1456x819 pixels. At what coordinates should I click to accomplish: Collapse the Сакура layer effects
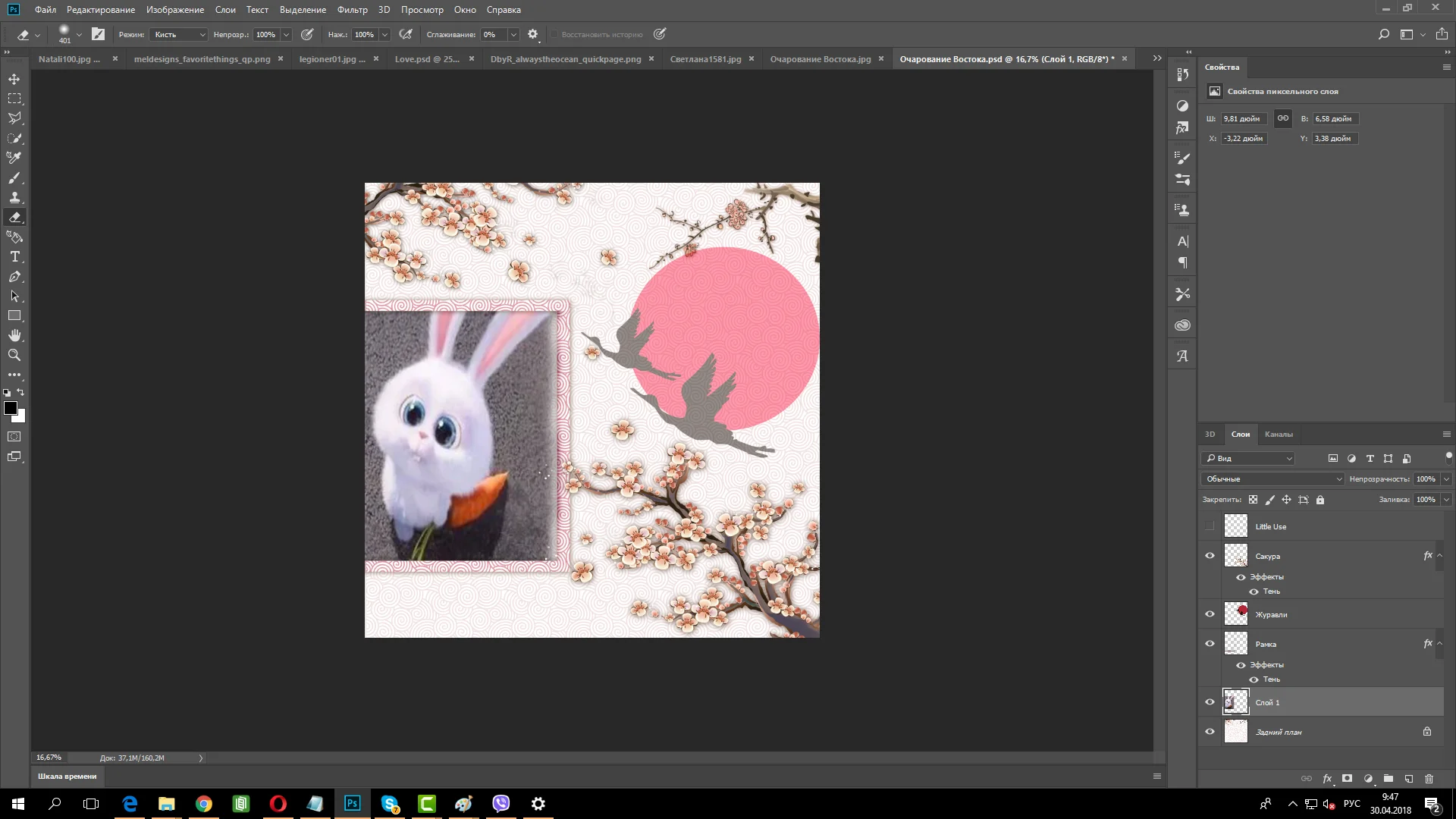pyautogui.click(x=1439, y=556)
